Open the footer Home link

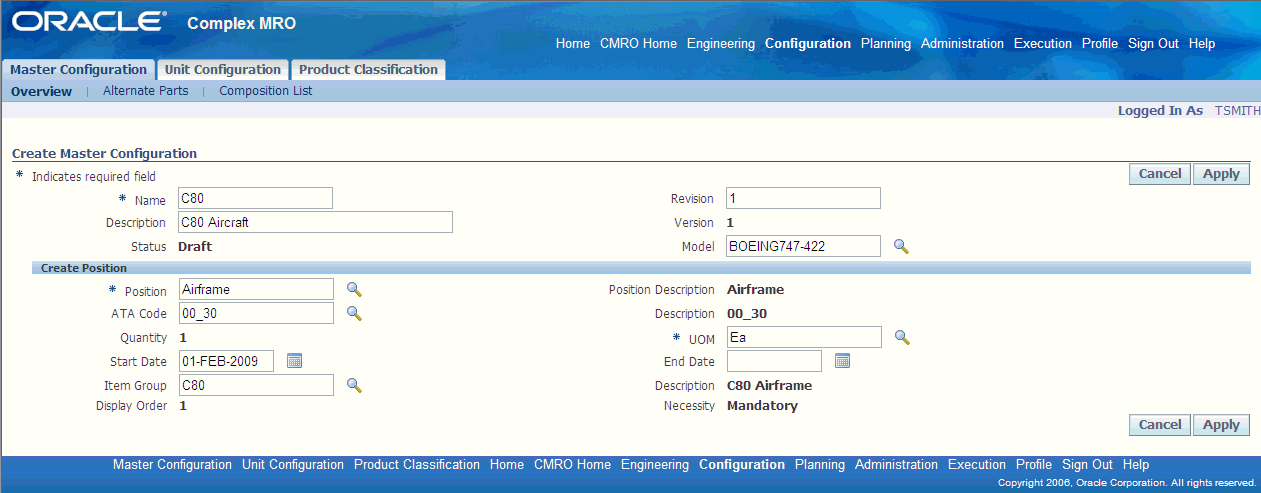507,465
